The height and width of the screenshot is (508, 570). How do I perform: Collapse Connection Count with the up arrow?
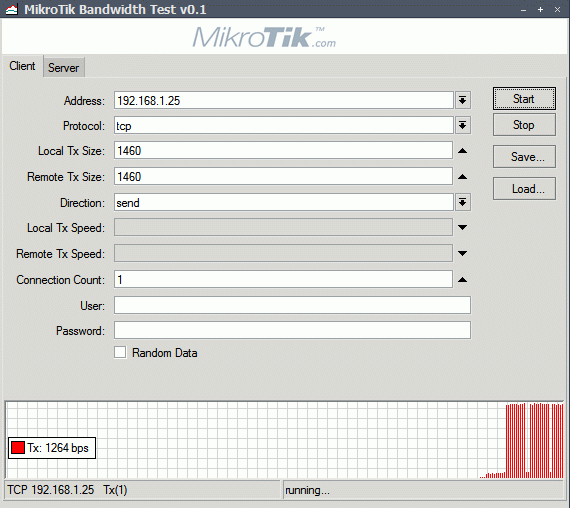pyautogui.click(x=462, y=280)
